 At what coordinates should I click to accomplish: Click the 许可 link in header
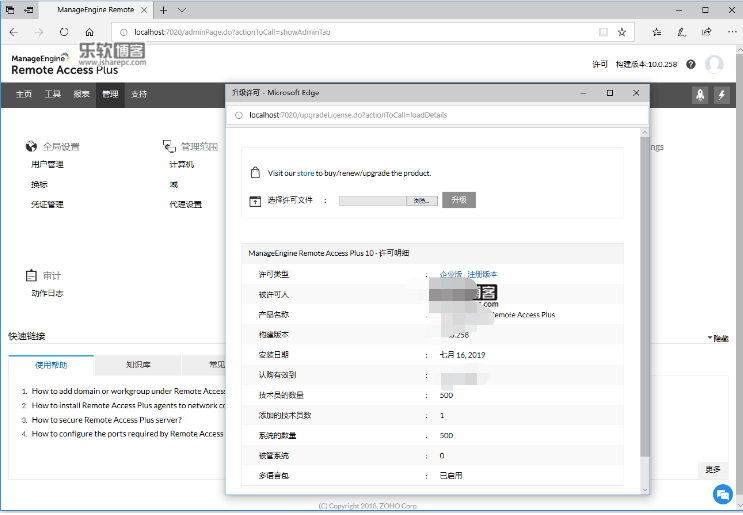click(600, 64)
